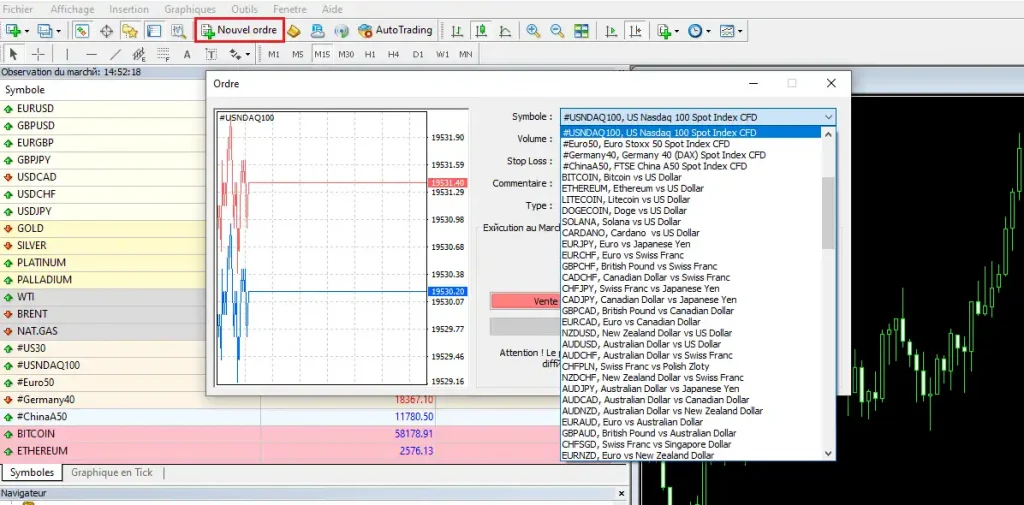The height and width of the screenshot is (505, 1024).
Task: Toggle the H1 timeframe
Action: [370, 54]
